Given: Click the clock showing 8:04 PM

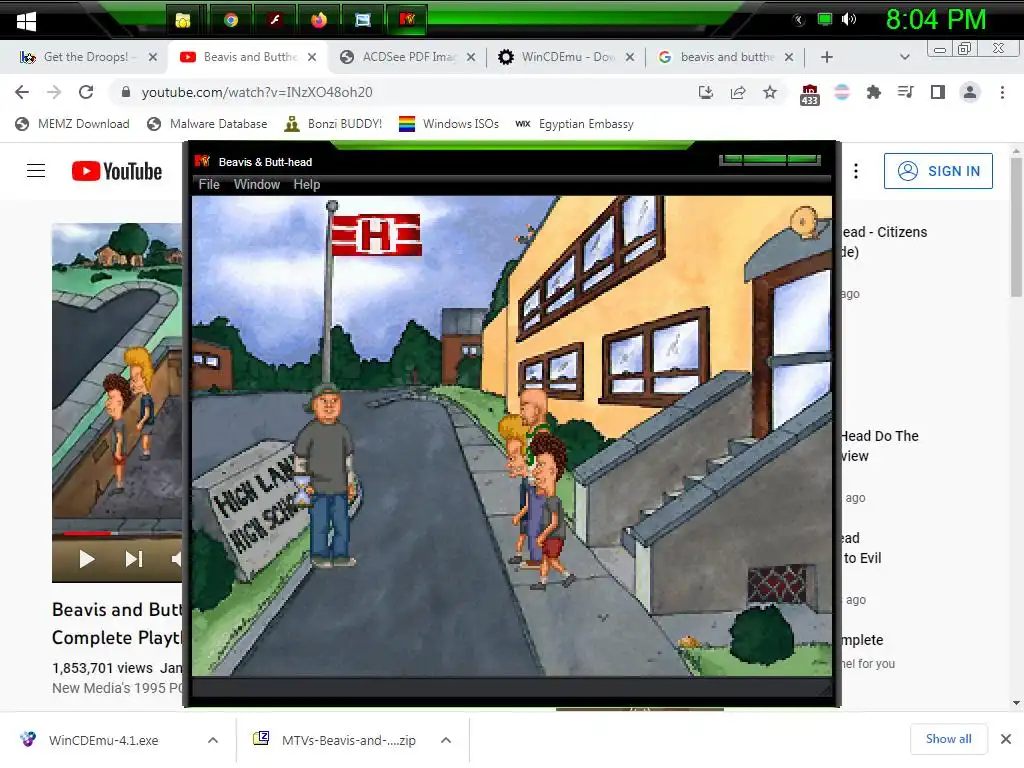Looking at the screenshot, I should (x=935, y=20).
